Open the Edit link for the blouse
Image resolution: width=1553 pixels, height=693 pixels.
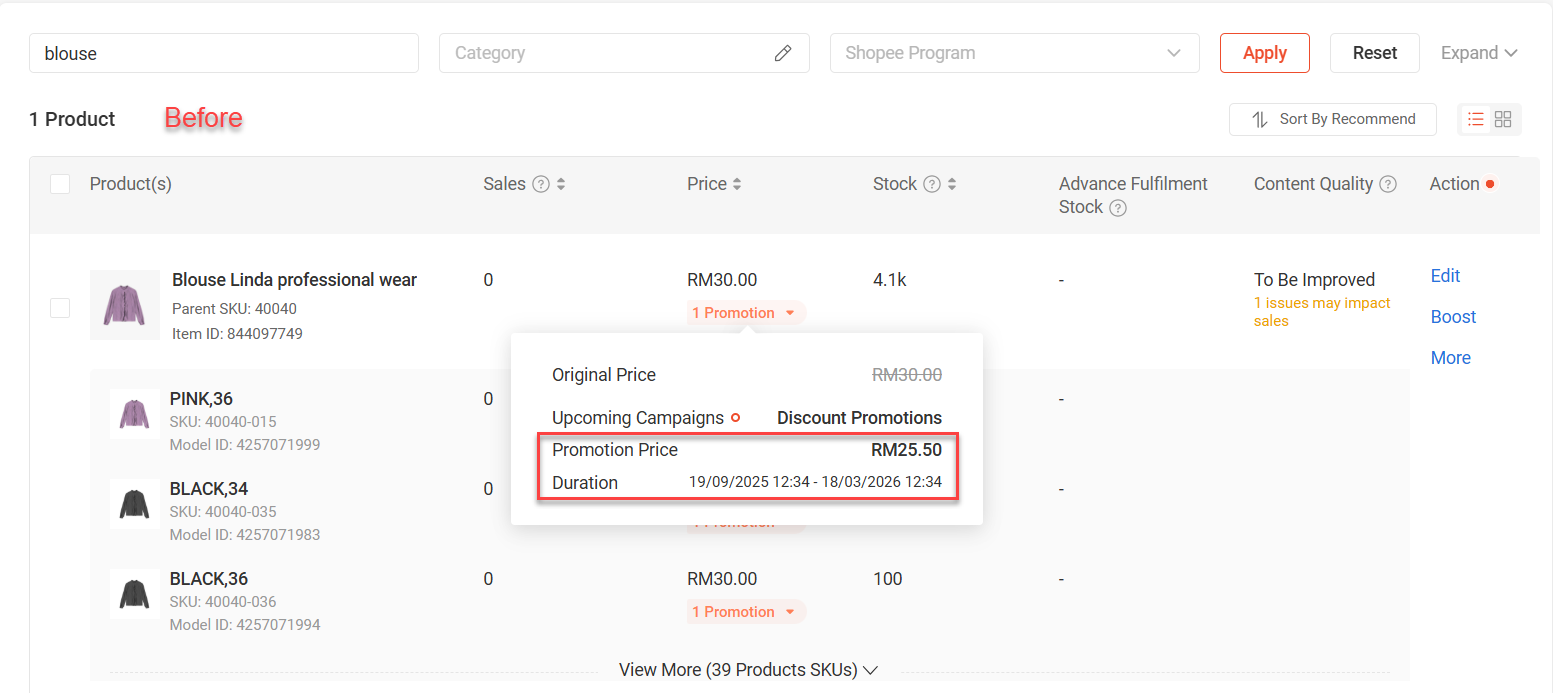point(1445,276)
